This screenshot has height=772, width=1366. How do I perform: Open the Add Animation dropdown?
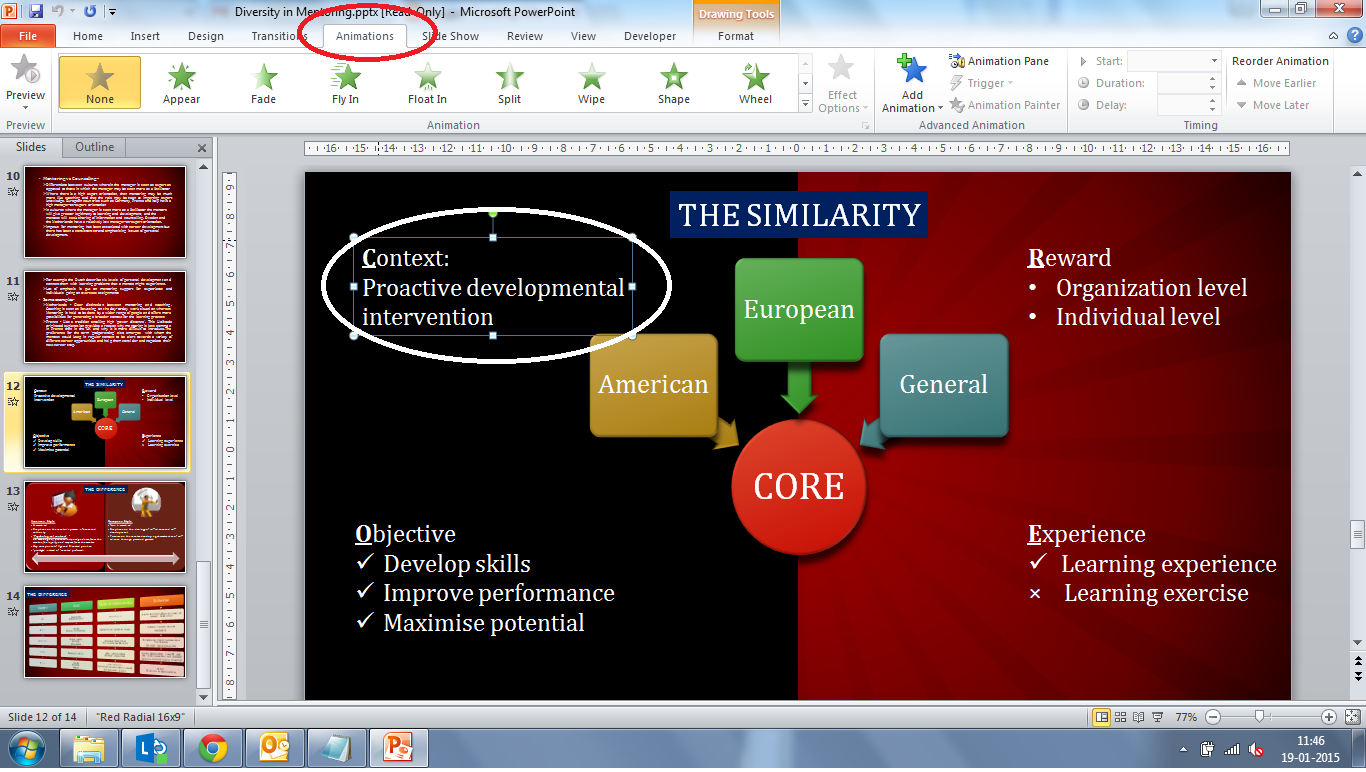click(912, 84)
